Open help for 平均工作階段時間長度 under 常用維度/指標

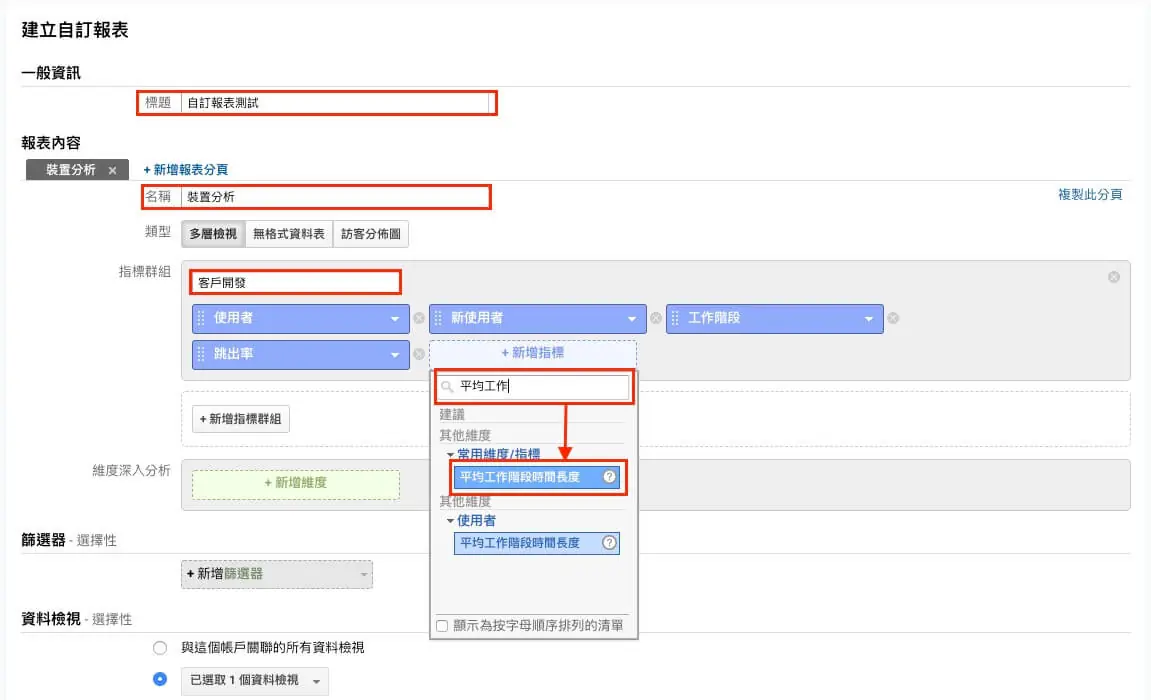click(609, 477)
